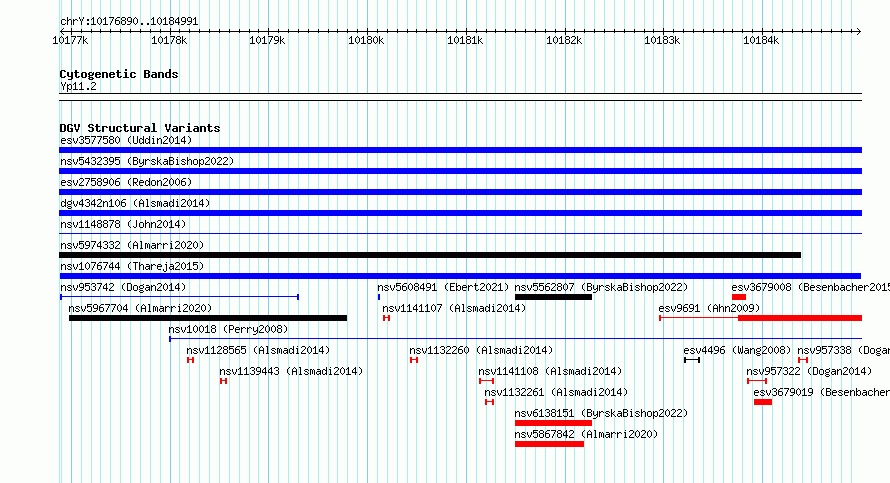Select the red block under esv3679008
This screenshot has height=483, width=890.
pyautogui.click(x=739, y=297)
